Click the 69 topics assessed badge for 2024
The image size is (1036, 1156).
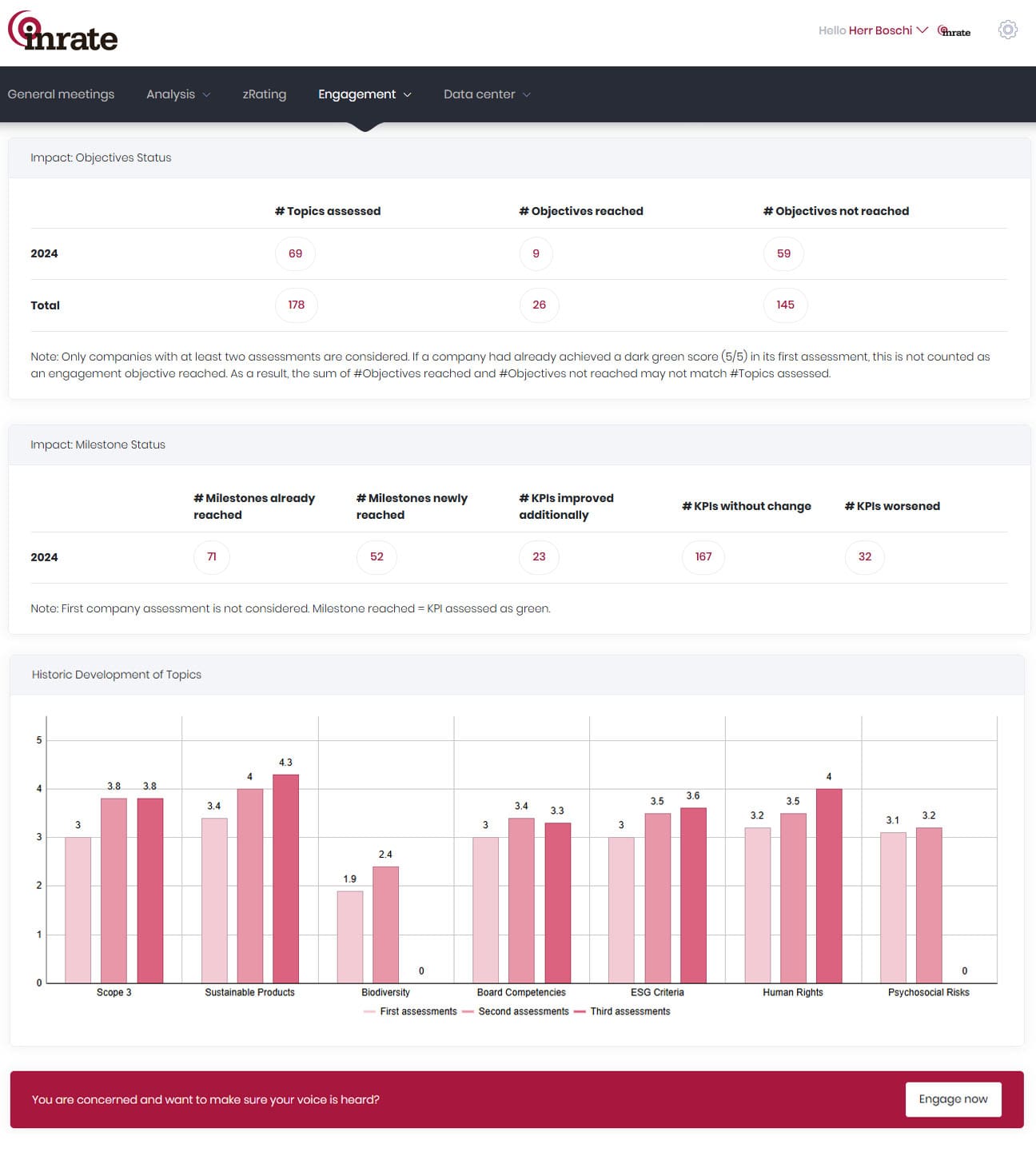tap(295, 253)
